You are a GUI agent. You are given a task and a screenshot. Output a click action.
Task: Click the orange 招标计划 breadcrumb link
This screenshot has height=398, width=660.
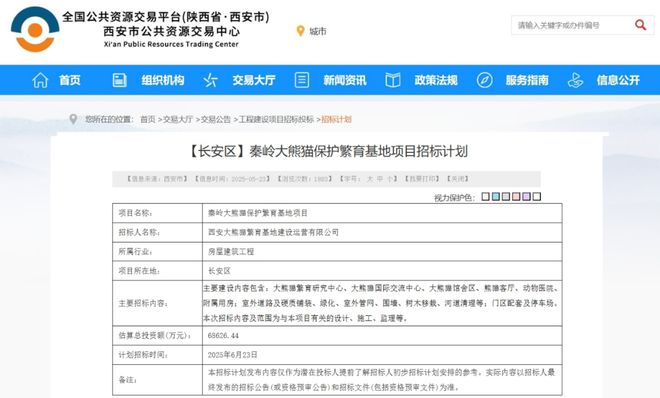[336, 119]
